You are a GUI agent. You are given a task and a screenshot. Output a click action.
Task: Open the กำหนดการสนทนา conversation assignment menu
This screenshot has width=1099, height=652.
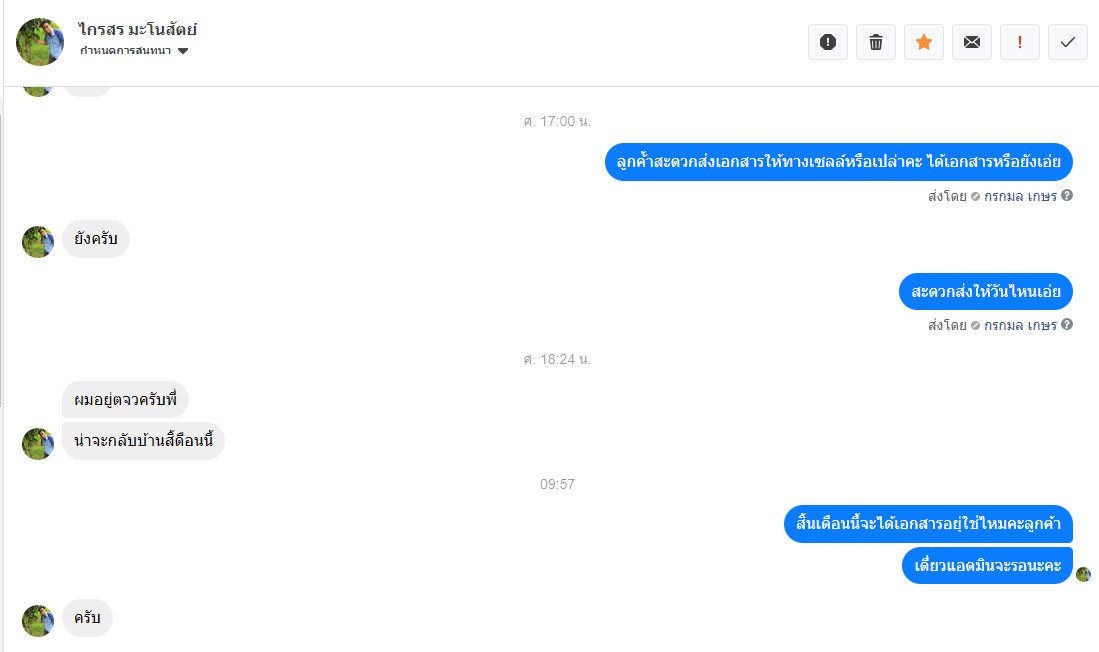pos(134,50)
